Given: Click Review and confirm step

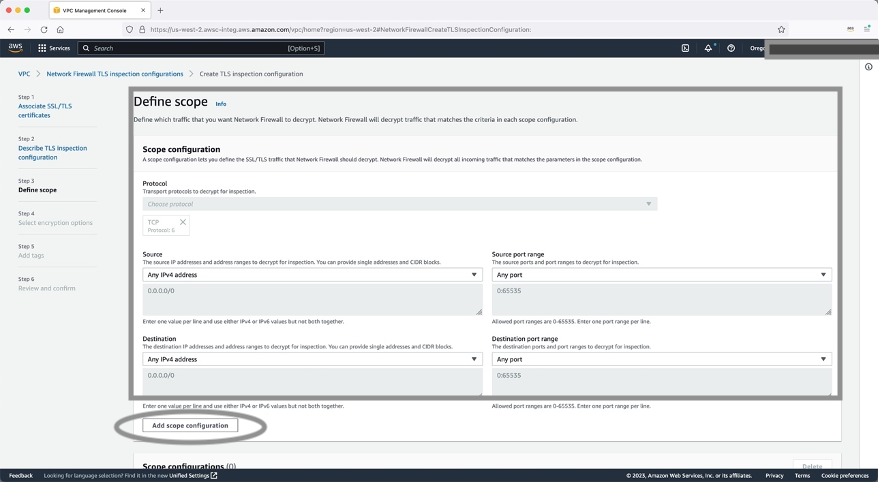Looking at the screenshot, I should [x=47, y=288].
